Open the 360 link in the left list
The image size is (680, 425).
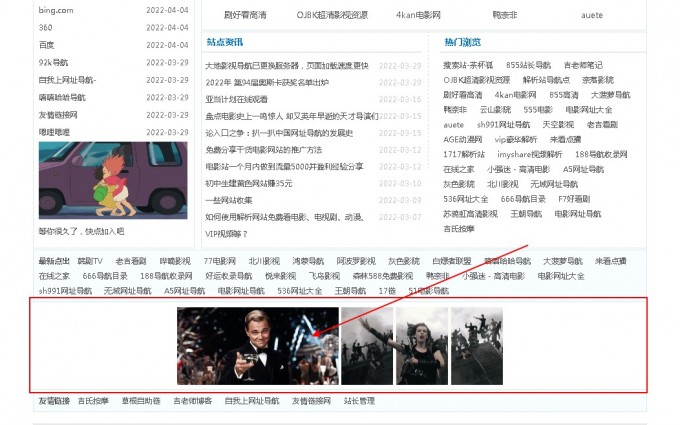click(x=46, y=27)
